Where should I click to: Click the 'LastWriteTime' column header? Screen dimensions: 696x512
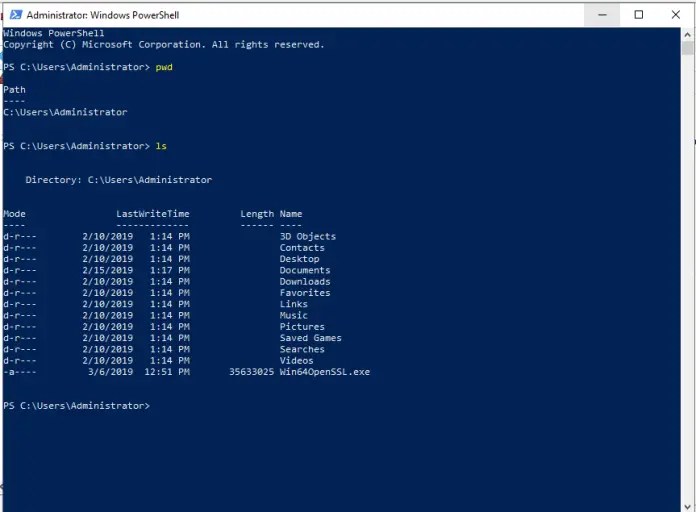pos(153,214)
